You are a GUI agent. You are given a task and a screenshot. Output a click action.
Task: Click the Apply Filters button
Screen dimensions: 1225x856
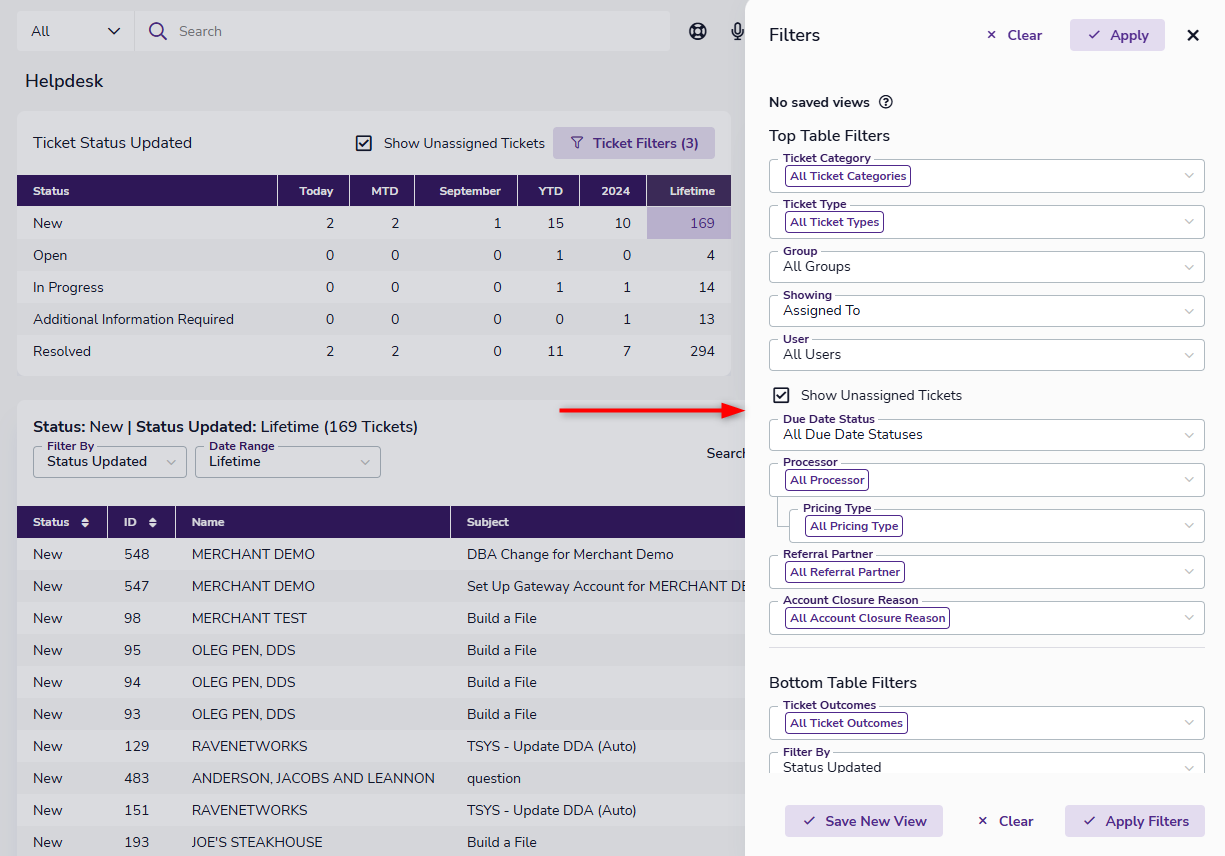point(1135,821)
